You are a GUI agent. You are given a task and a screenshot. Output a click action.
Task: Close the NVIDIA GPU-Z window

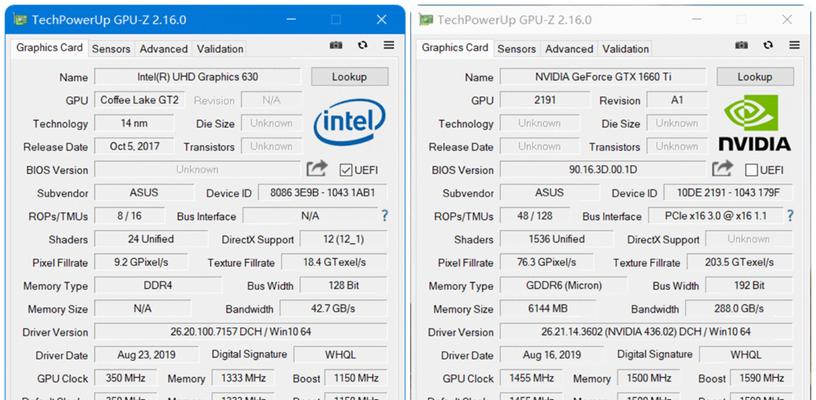pos(787,20)
